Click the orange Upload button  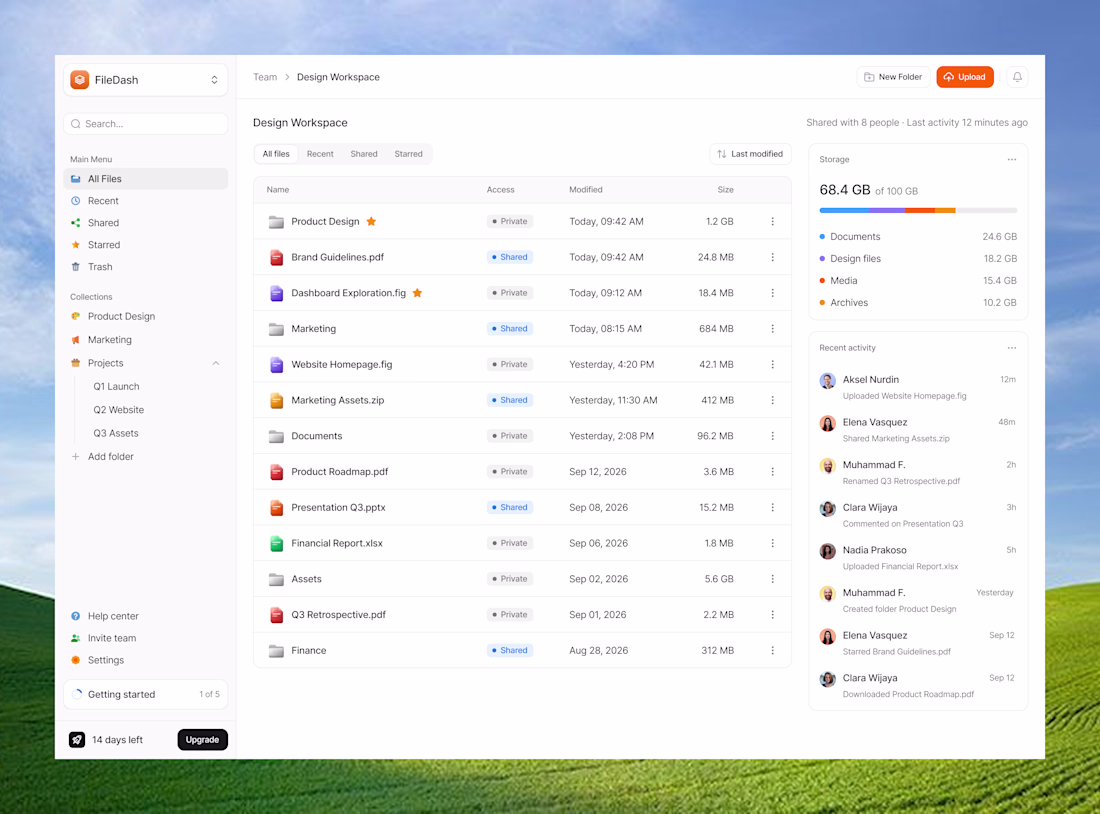pos(965,77)
